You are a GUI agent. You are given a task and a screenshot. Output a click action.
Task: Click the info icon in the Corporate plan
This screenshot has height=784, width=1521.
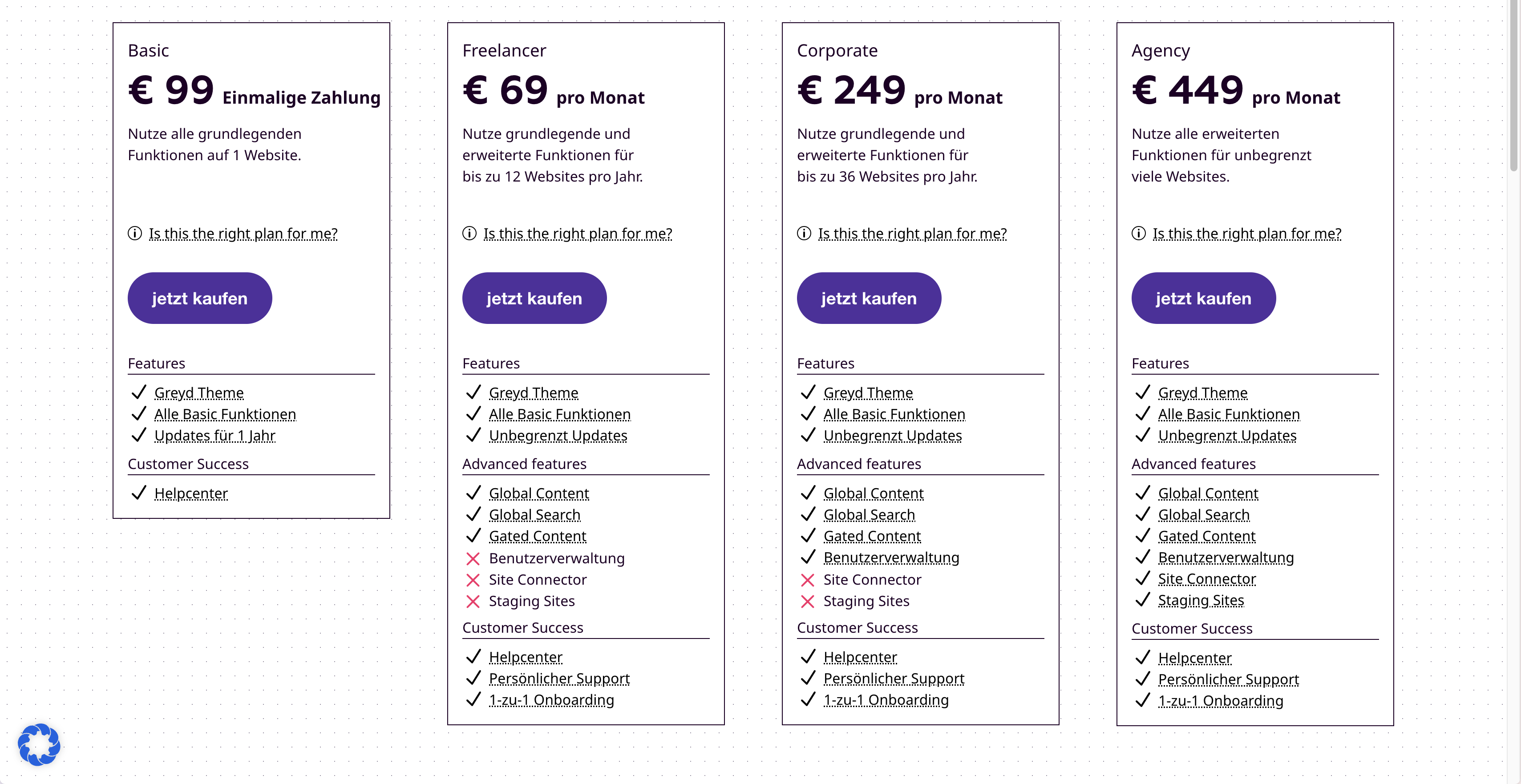click(x=804, y=234)
